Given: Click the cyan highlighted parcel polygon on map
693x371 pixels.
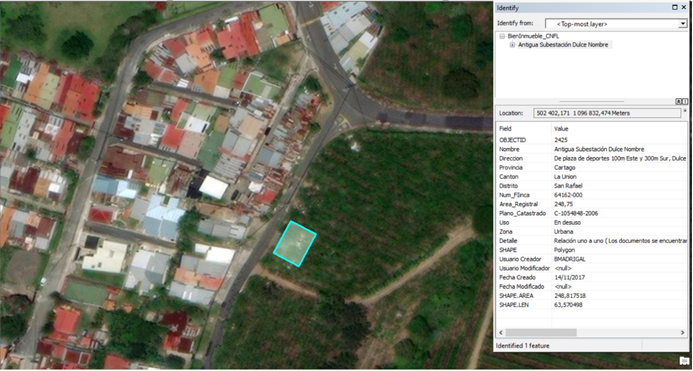Looking at the screenshot, I should point(295,244).
